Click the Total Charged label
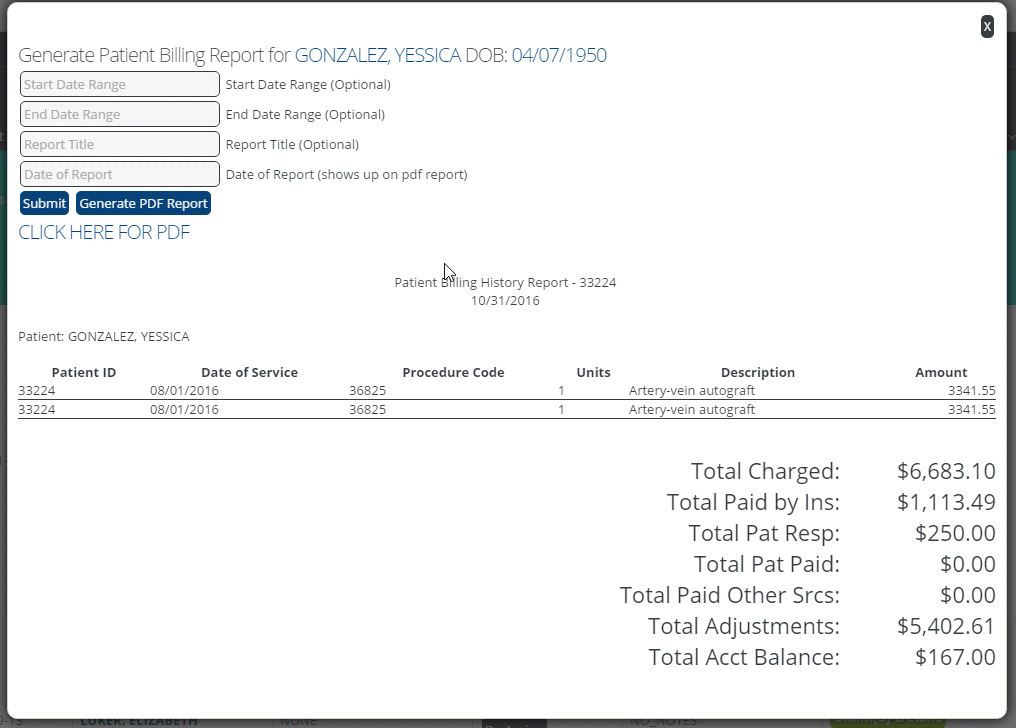This screenshot has width=1016, height=728. [765, 471]
